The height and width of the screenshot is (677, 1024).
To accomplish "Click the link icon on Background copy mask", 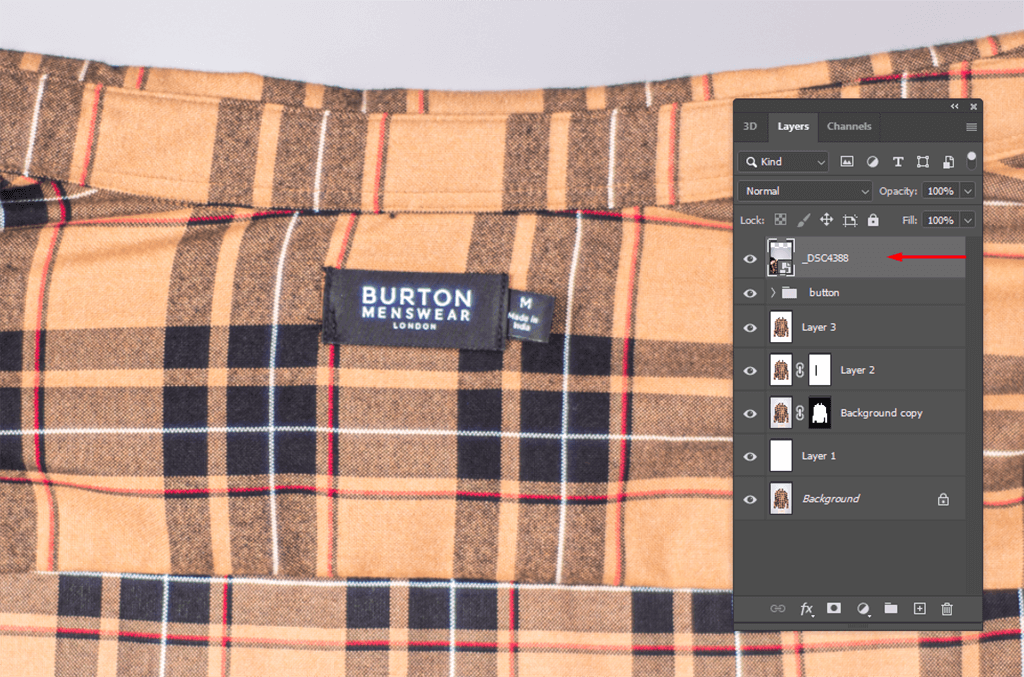I will point(800,413).
